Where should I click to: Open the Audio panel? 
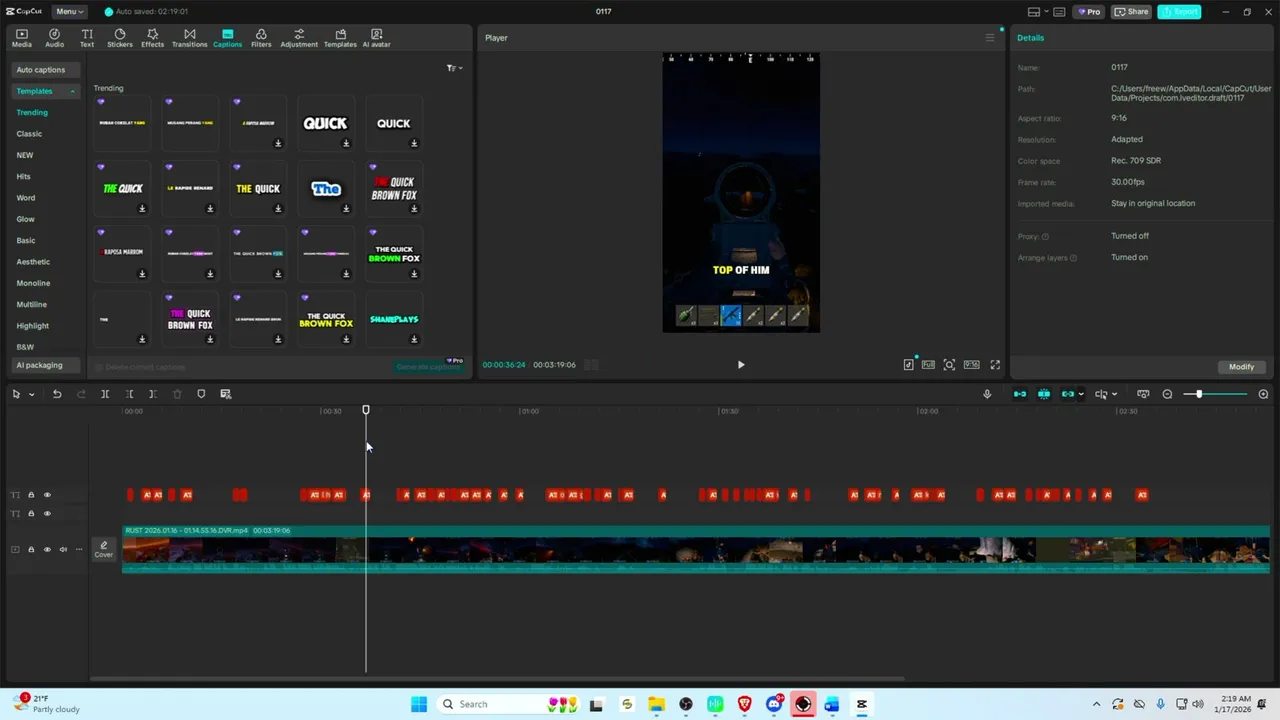point(54,38)
